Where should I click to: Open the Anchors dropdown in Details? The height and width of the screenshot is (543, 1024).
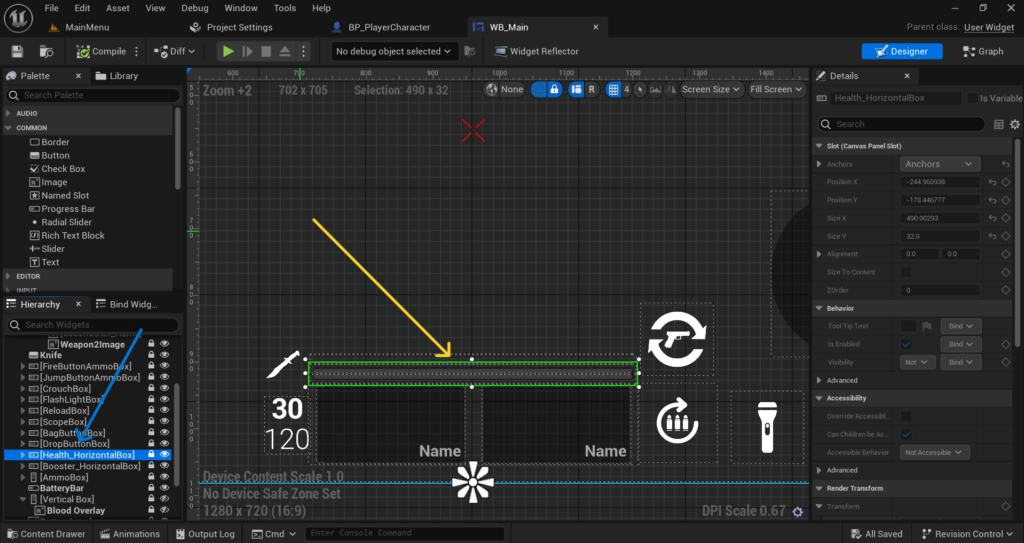point(939,164)
